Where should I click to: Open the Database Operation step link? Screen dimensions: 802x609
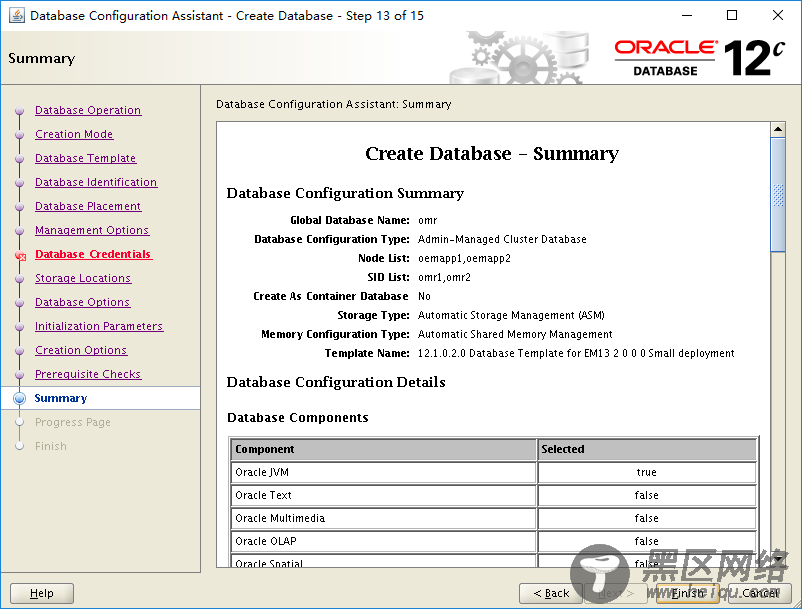88,110
